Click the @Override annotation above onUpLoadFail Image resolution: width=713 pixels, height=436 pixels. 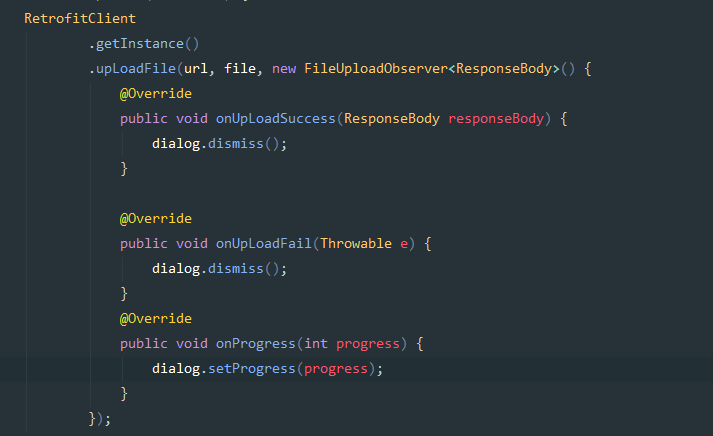156,219
